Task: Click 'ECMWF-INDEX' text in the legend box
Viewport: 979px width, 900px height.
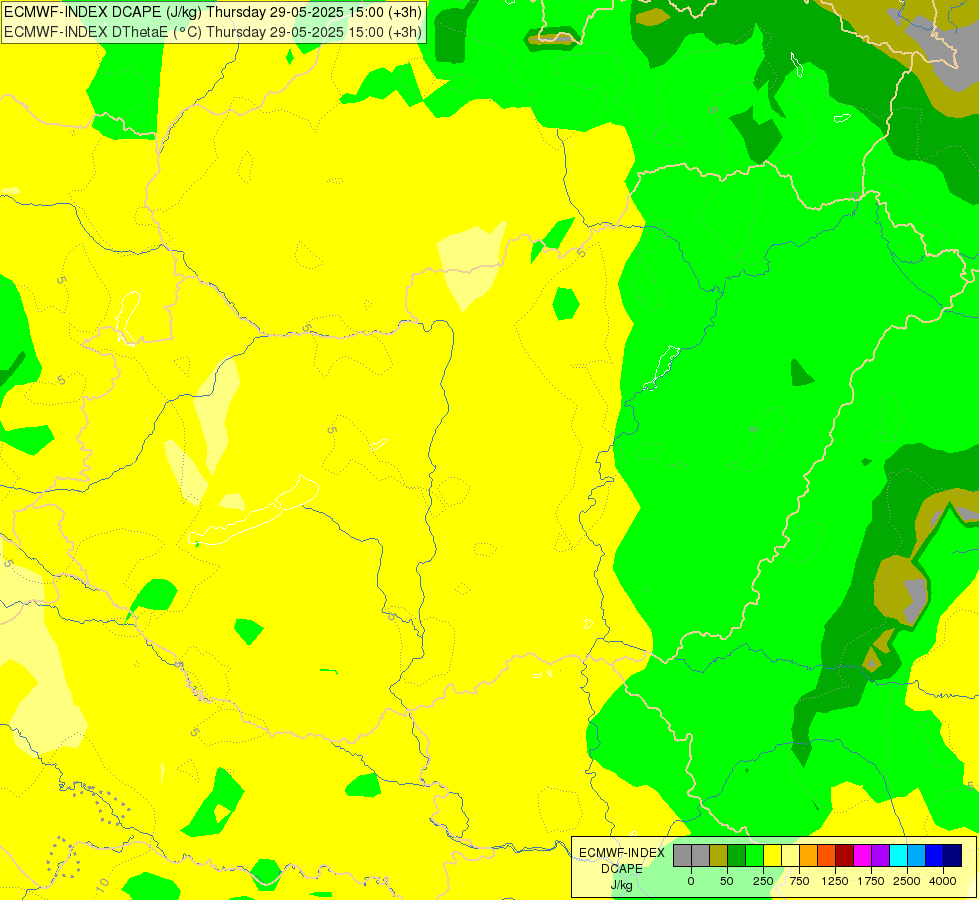Action: 622,853
